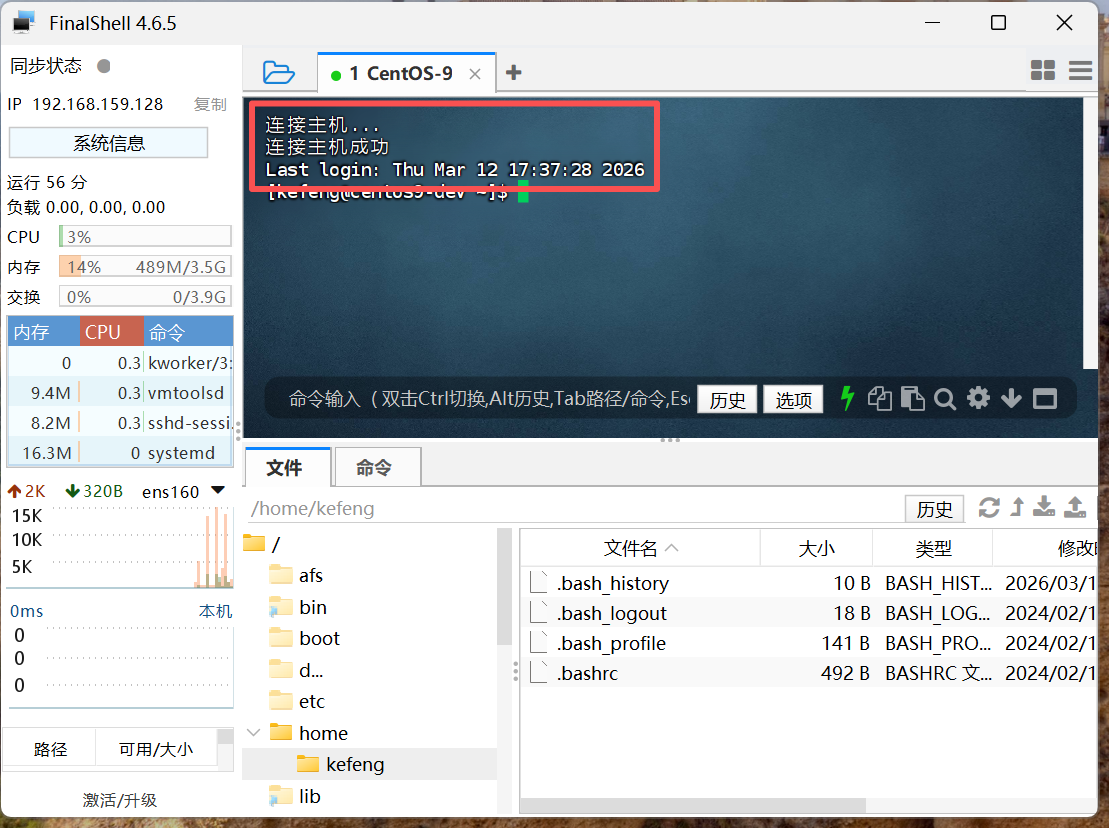Select the boot folder
Screen dimensions: 1109x828
click(x=305, y=638)
